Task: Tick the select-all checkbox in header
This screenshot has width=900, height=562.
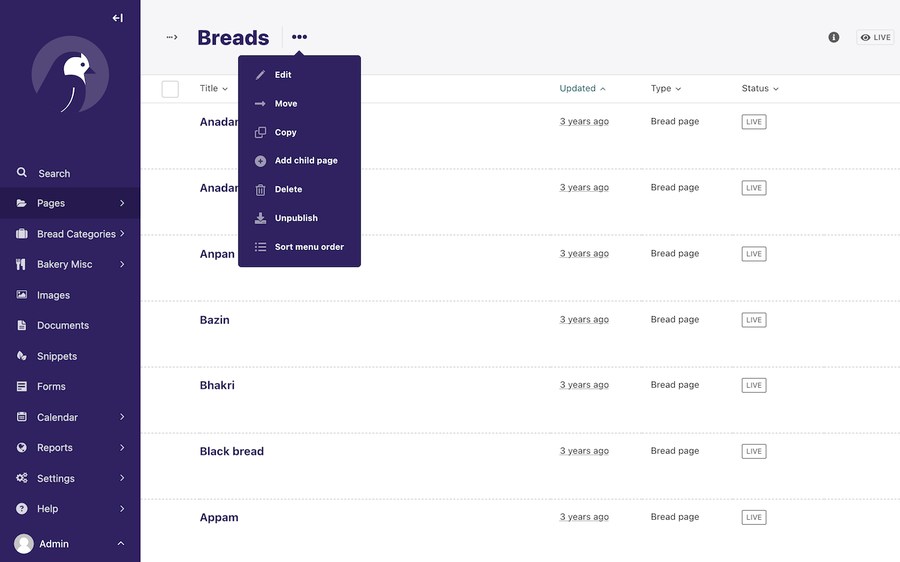Action: pyautogui.click(x=170, y=89)
